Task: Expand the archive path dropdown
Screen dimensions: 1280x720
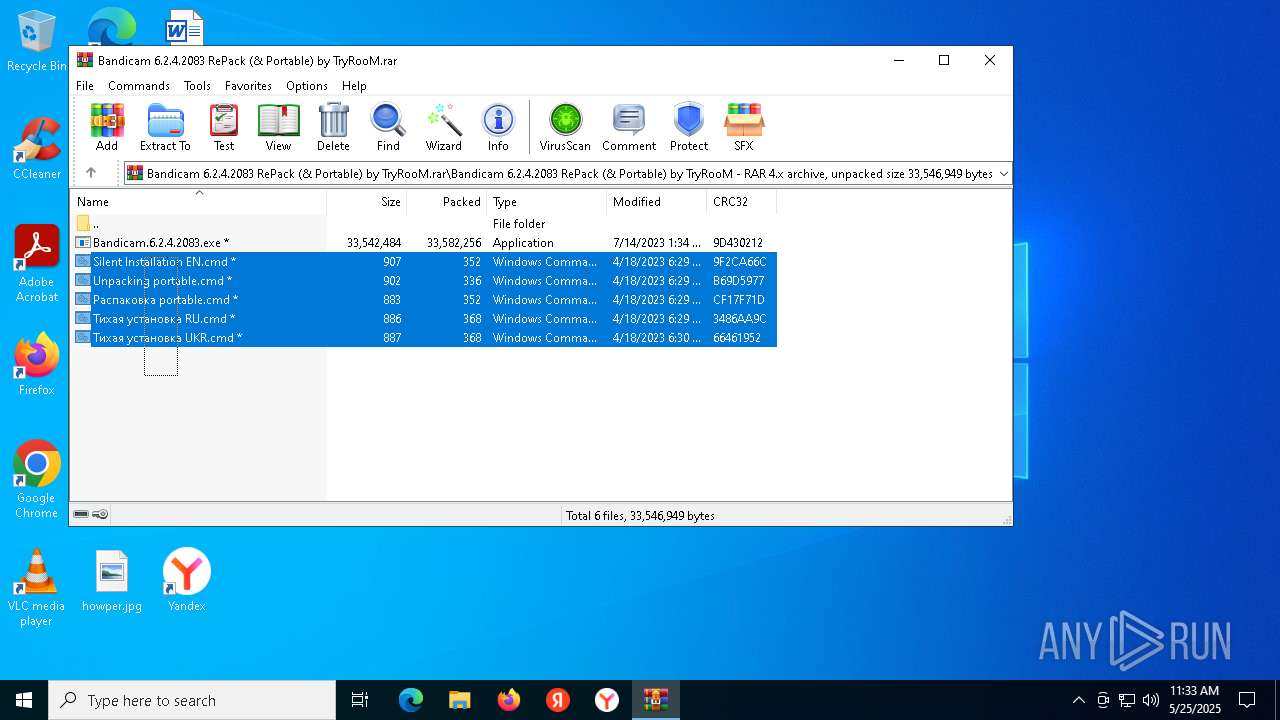Action: (1003, 174)
